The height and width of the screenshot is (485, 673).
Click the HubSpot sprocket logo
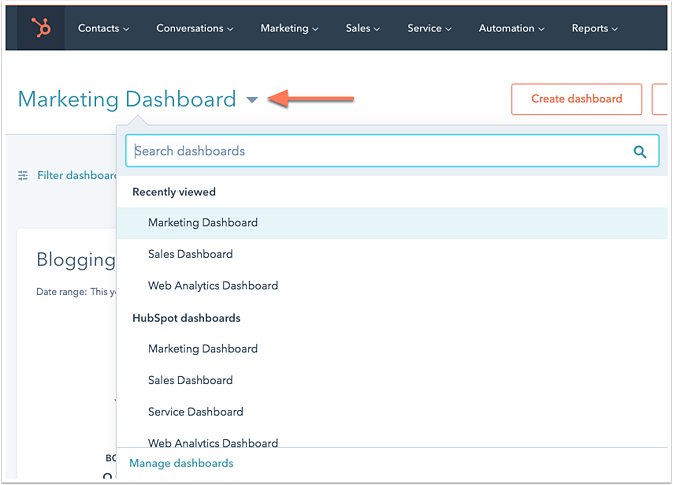click(x=41, y=28)
